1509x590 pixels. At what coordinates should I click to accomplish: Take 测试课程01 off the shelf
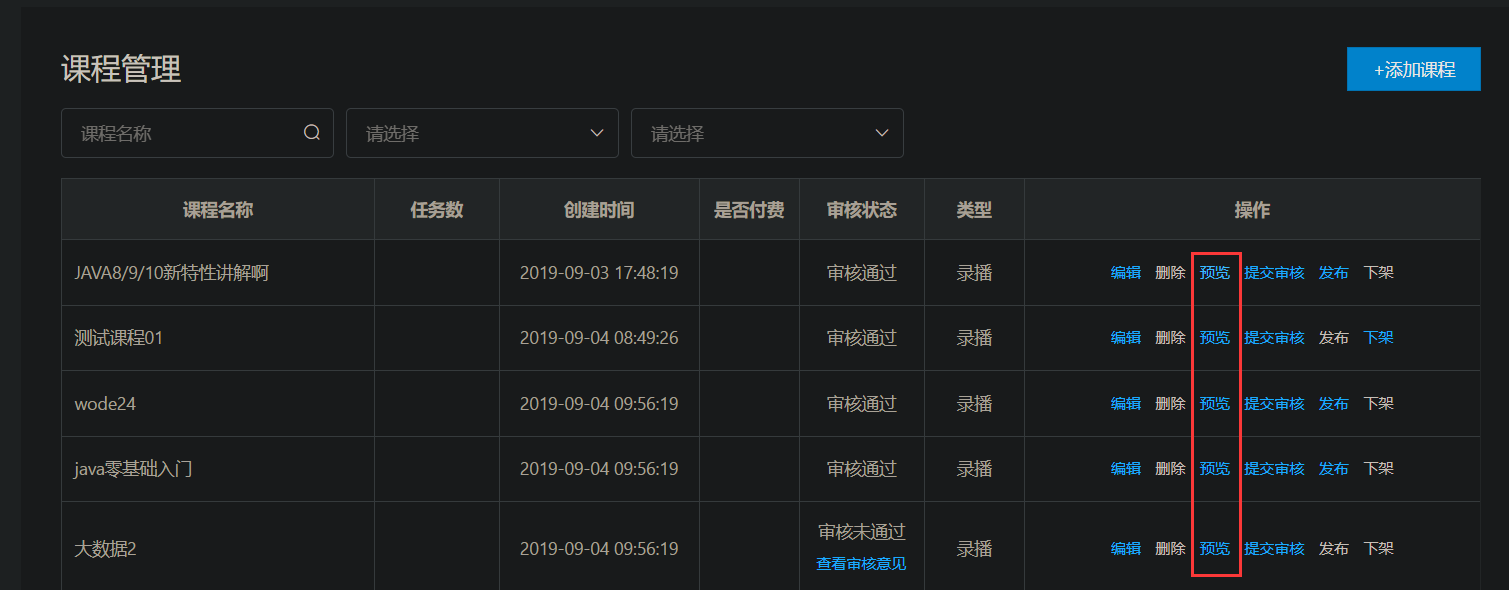(x=1378, y=338)
